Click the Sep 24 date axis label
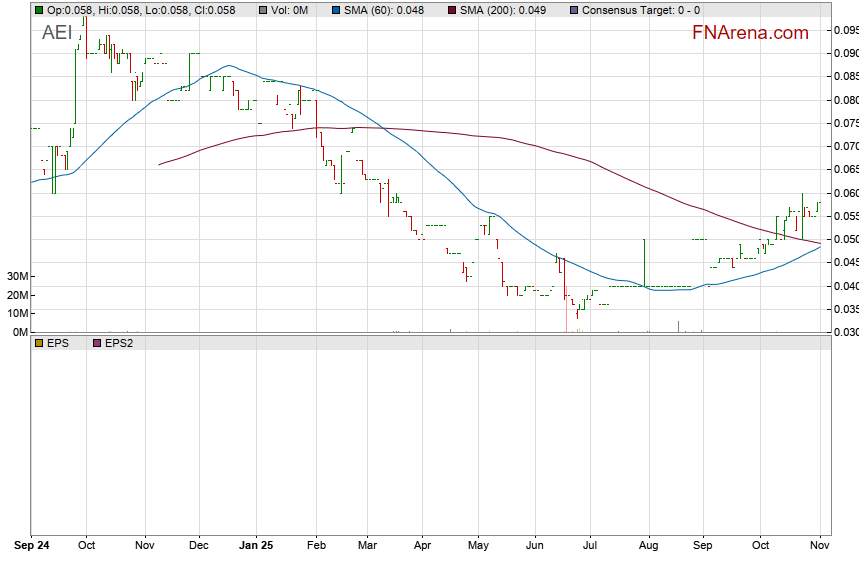Image resolution: width=859 pixels, height=566 pixels. tap(32, 547)
